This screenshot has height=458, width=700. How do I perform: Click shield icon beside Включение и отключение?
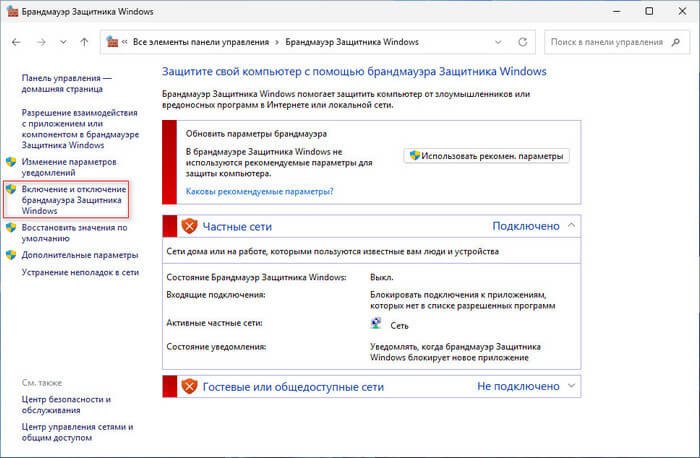point(11,189)
